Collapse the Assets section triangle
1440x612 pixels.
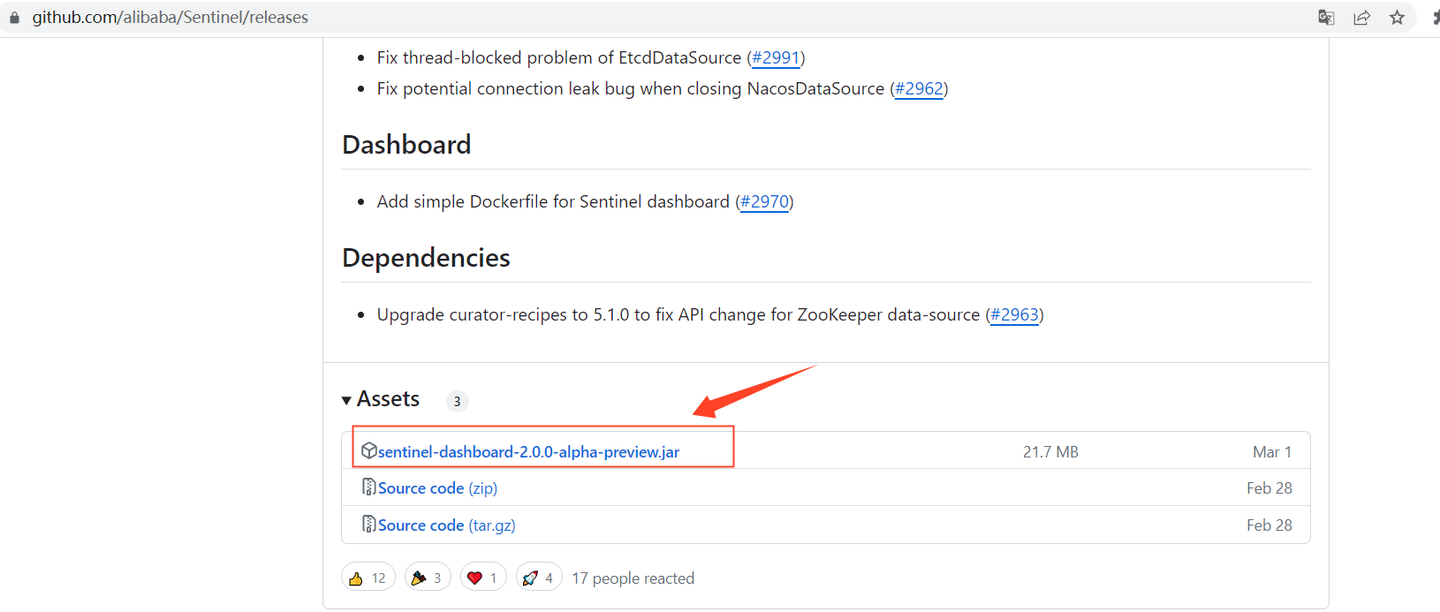tap(347, 400)
